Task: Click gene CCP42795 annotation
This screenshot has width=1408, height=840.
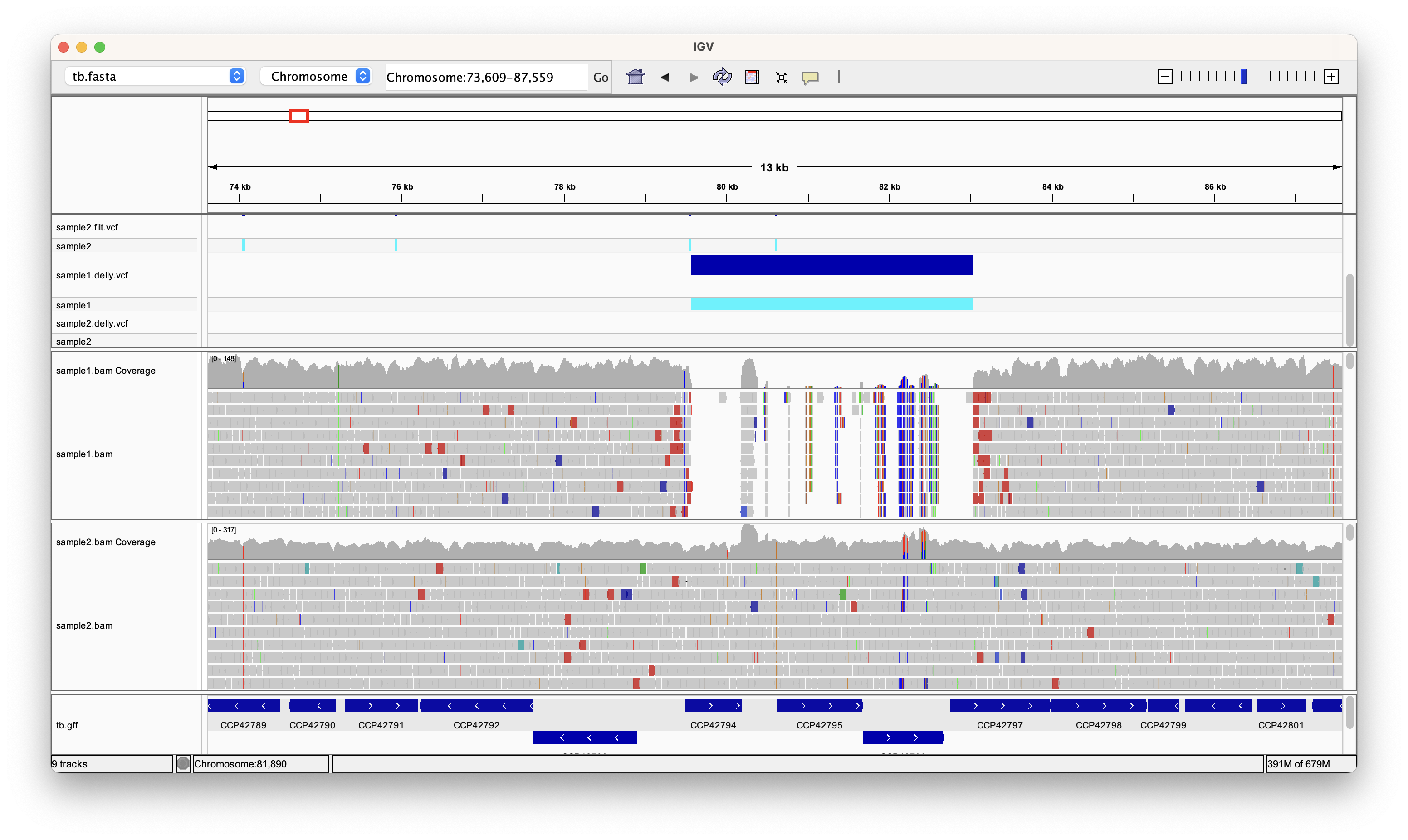Action: click(x=820, y=706)
